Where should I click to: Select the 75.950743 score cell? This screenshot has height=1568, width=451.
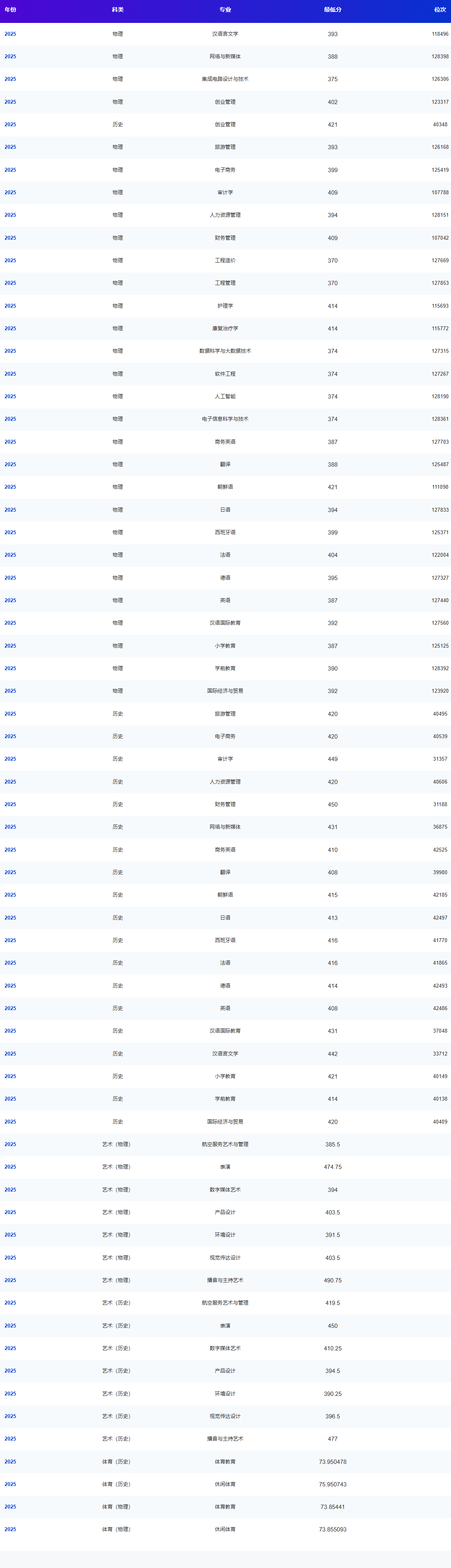click(332, 1484)
